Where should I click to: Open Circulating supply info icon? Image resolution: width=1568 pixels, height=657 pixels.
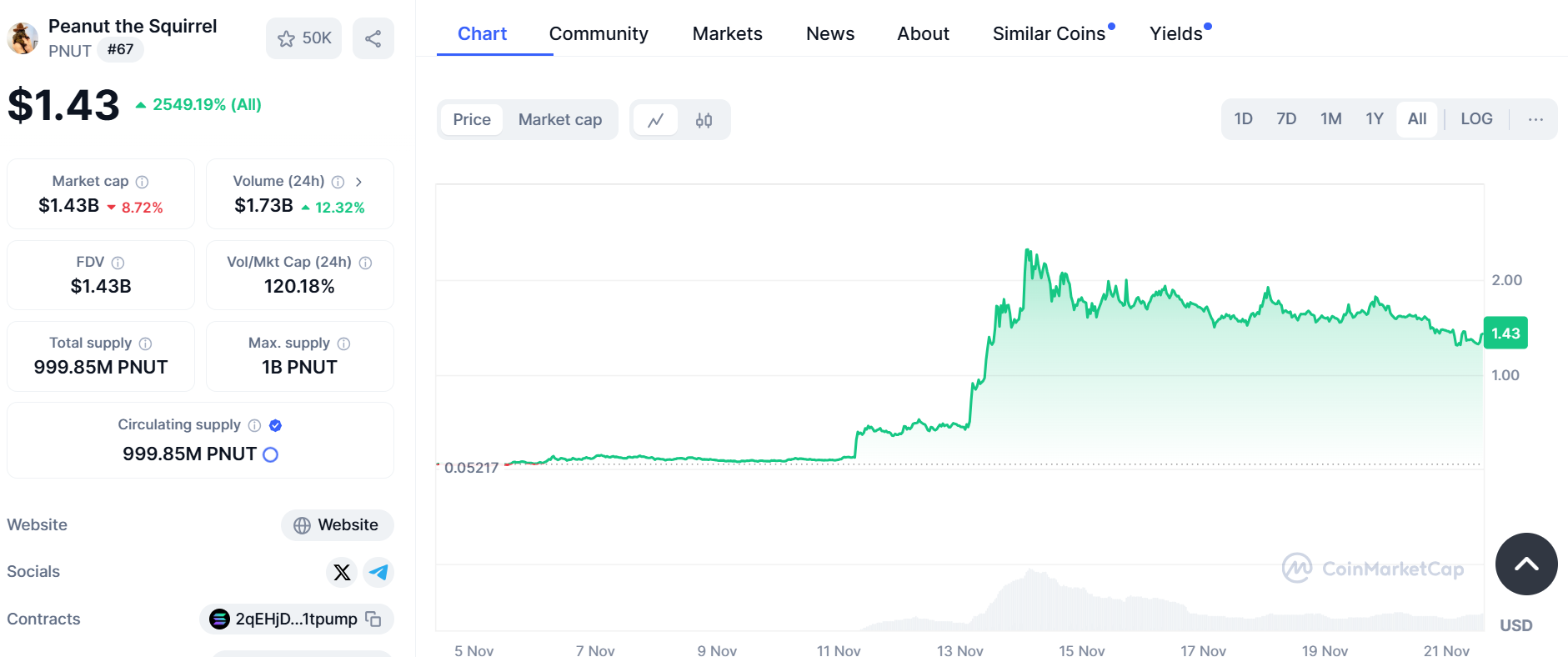pos(254,425)
